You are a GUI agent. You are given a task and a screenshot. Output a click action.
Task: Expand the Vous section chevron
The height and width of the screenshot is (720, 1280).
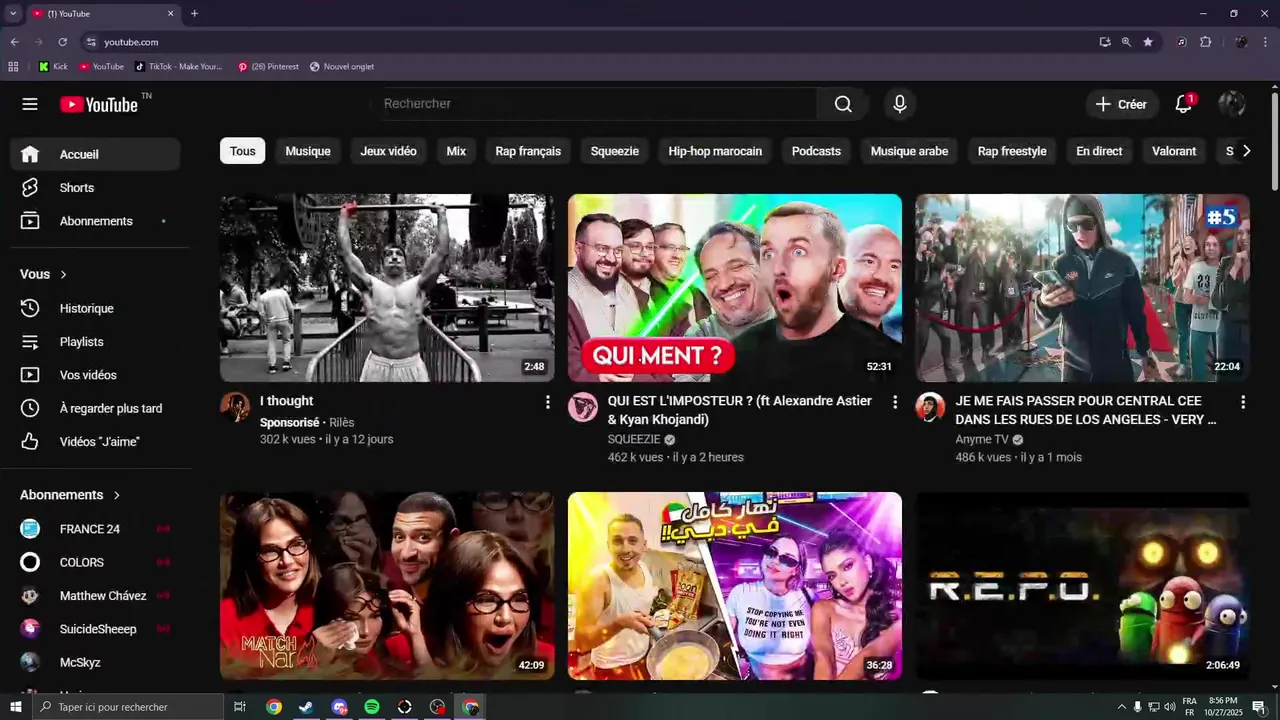point(64,274)
